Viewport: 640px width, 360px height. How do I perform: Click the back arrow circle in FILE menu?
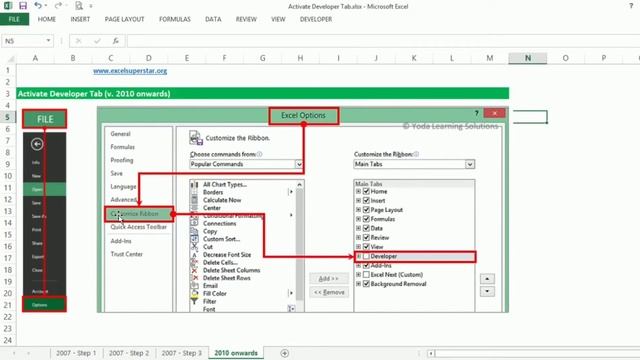click(x=37, y=144)
